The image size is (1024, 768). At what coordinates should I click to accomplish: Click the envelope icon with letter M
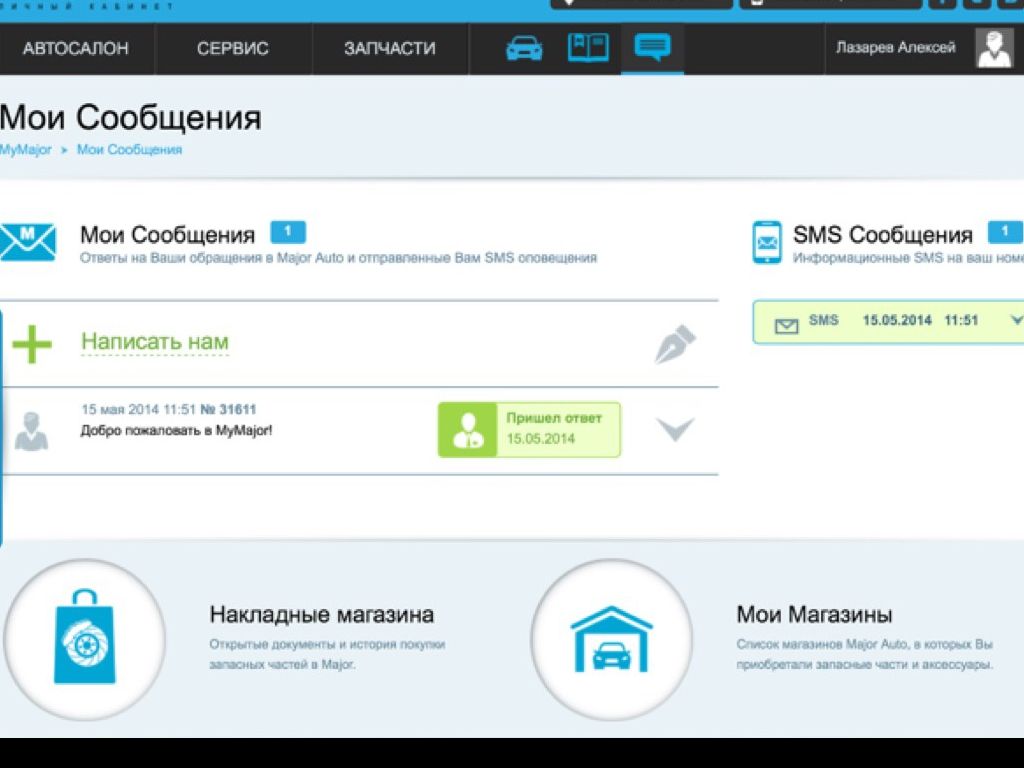tap(27, 242)
